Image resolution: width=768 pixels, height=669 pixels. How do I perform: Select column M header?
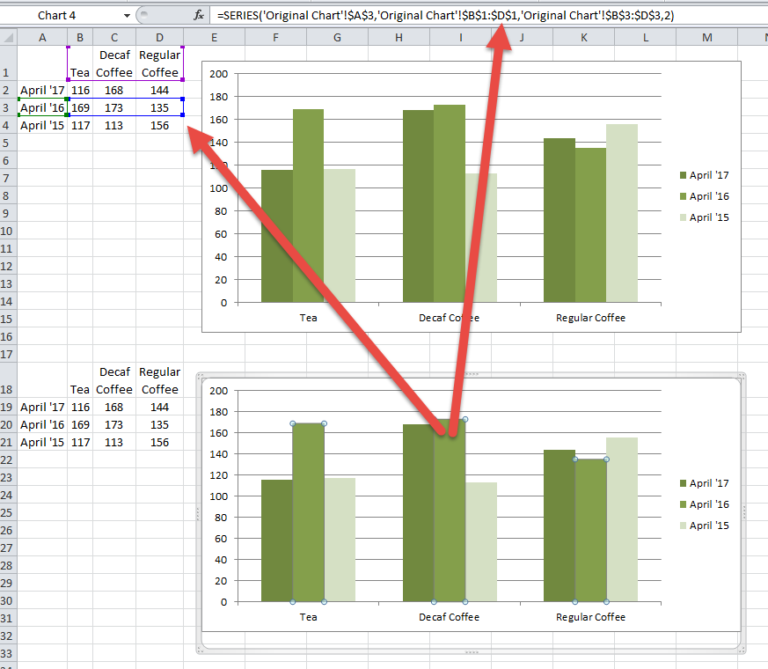tap(707, 37)
